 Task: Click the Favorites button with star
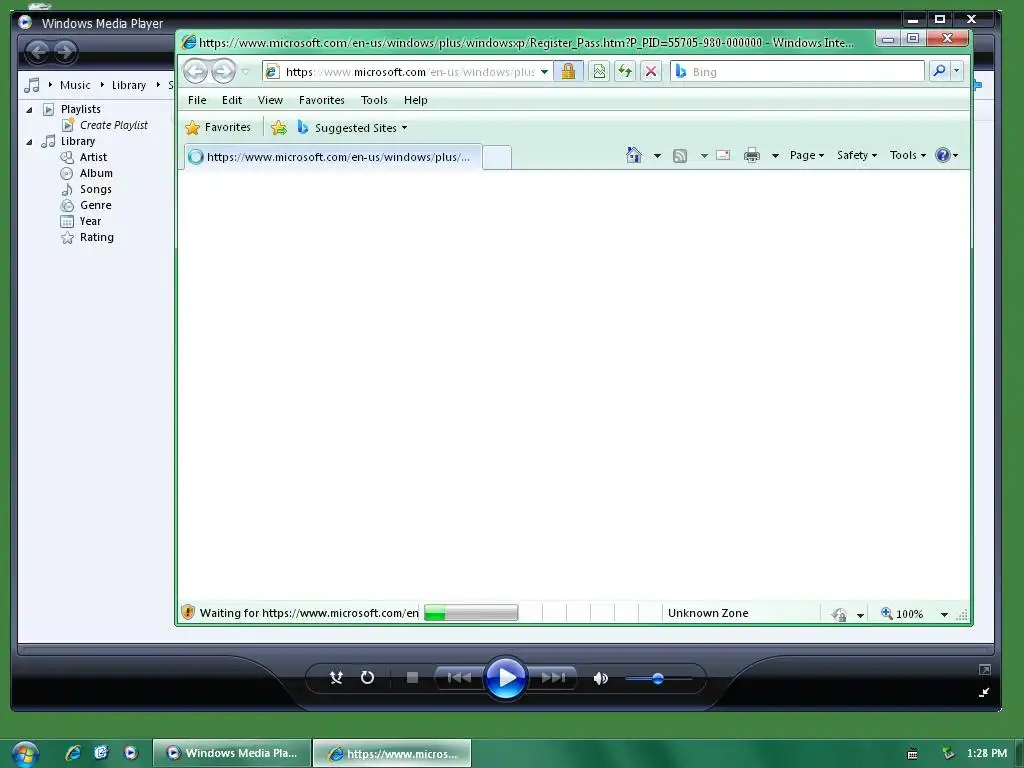coord(218,127)
